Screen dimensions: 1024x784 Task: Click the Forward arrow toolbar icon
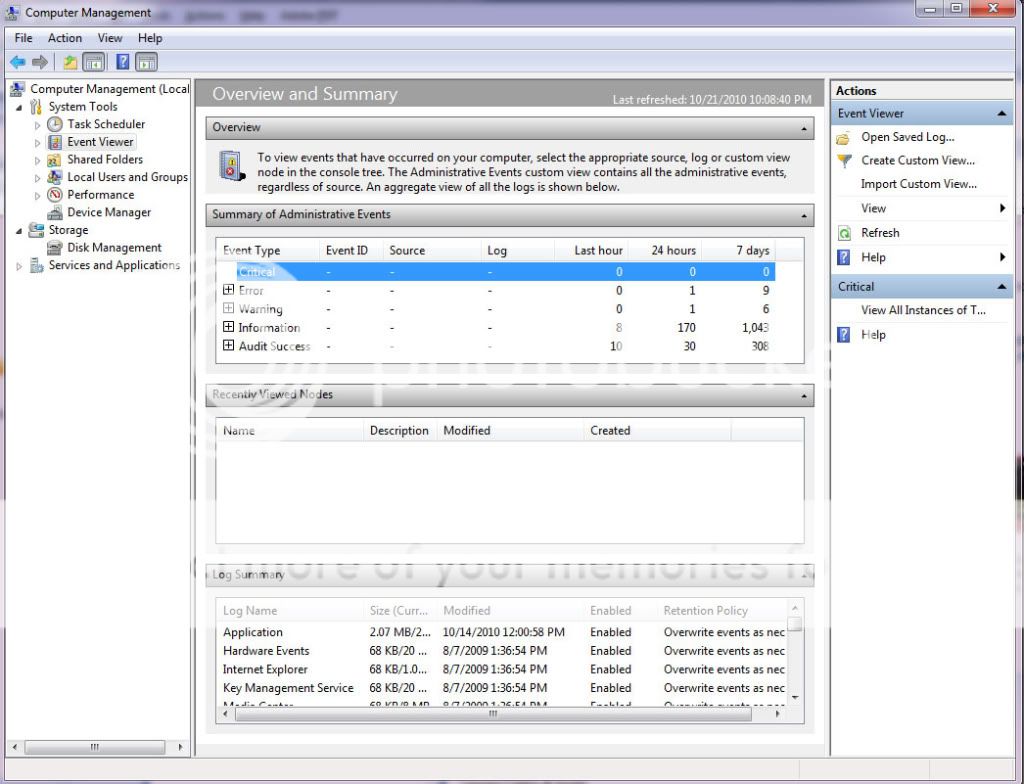(40, 62)
